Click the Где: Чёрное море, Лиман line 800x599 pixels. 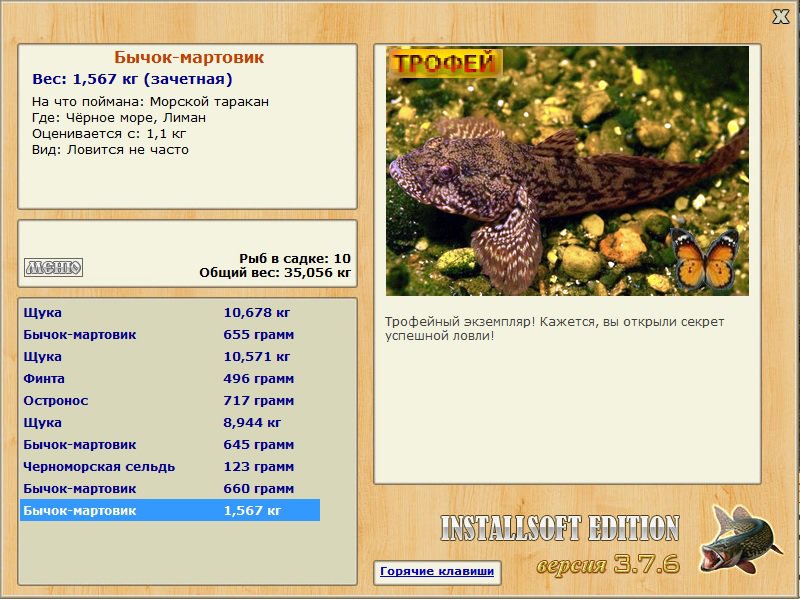point(119,118)
